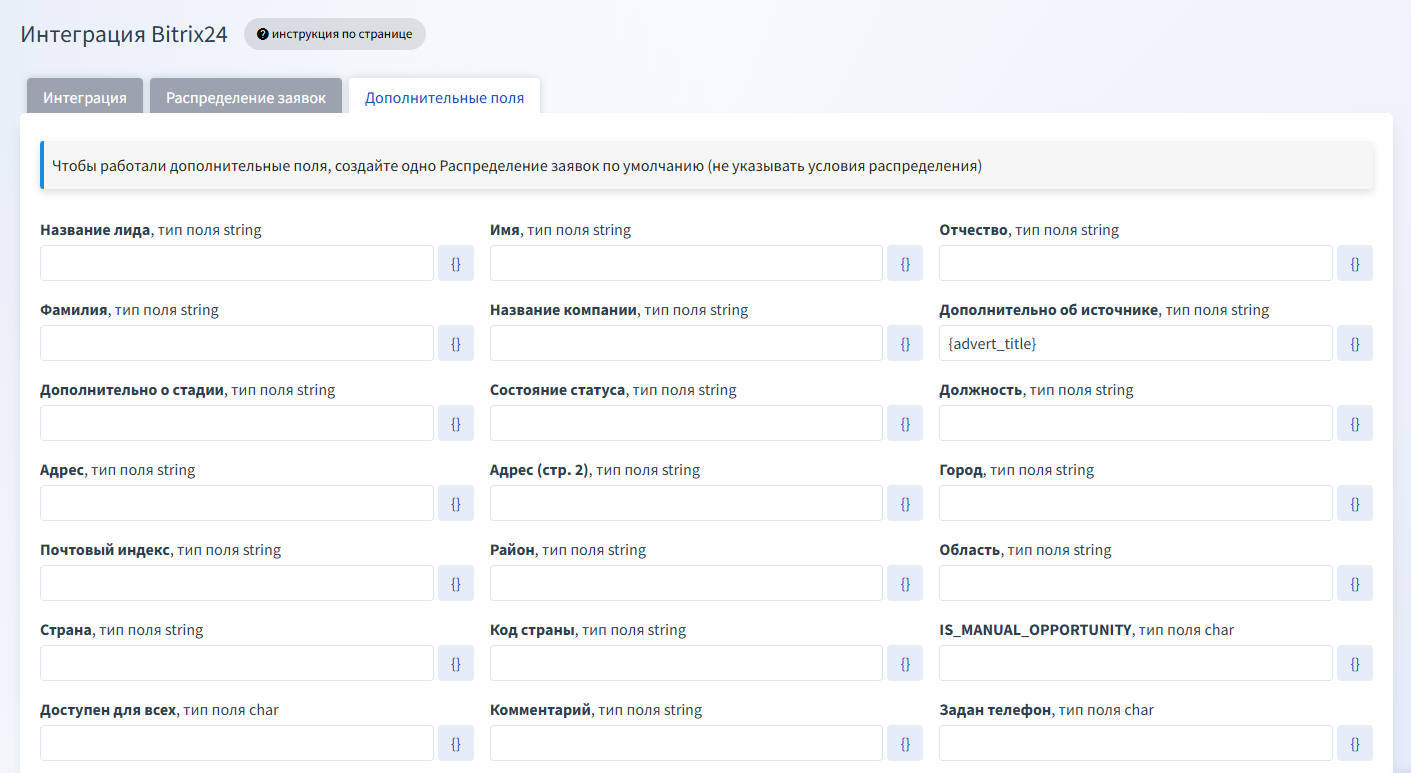1411x773 pixels.
Task: Click into the Район field
Action: 686,583
